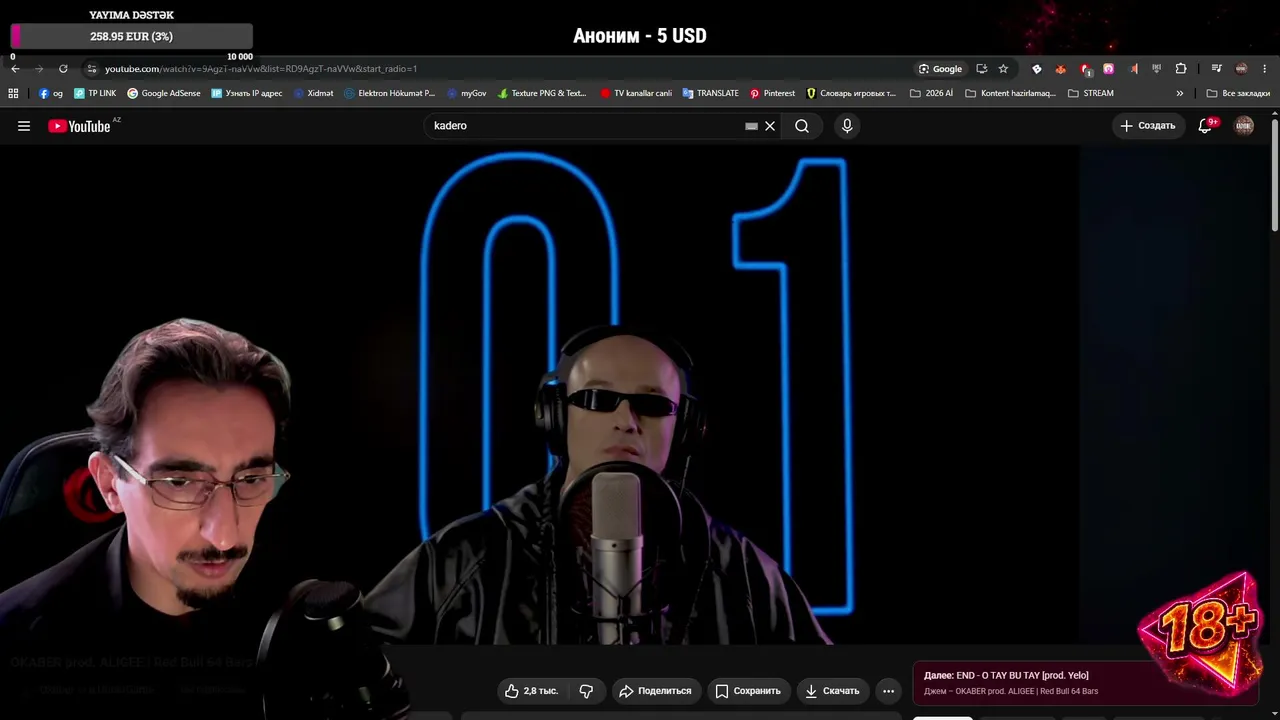Viewport: 1280px width, 720px height.
Task: Go to the YouTube home logo
Action: click(x=79, y=126)
